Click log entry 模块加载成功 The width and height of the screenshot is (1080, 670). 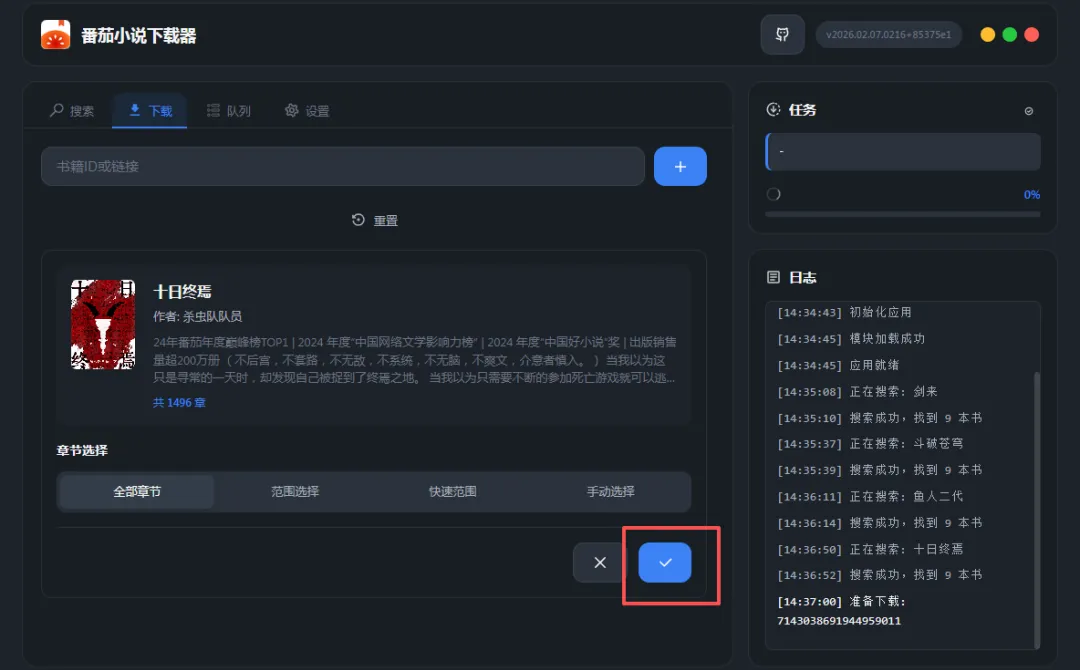pos(851,338)
